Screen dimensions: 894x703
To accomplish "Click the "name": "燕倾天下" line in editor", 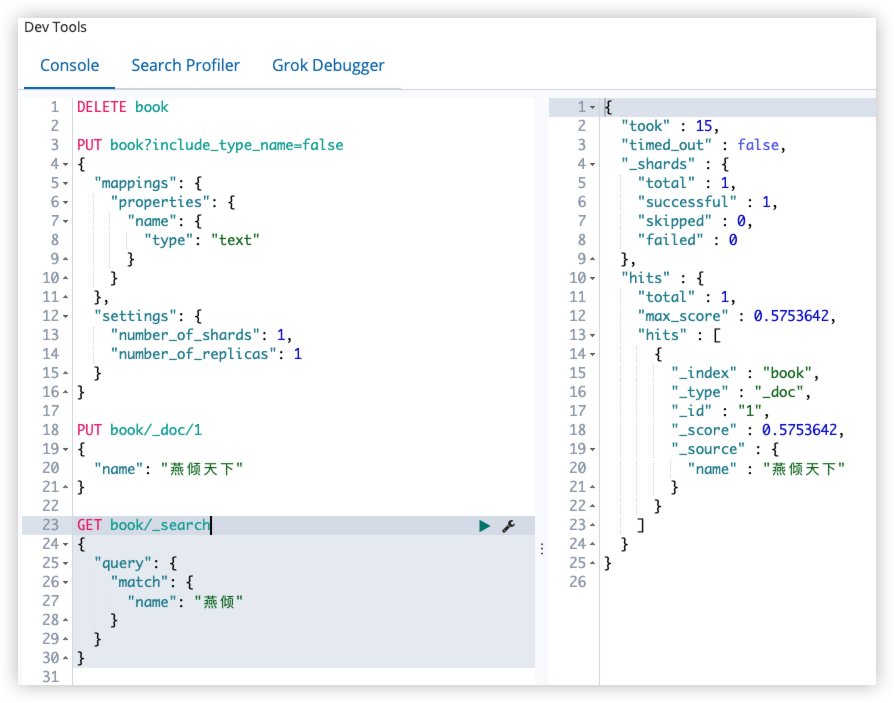I will pos(169,469).
